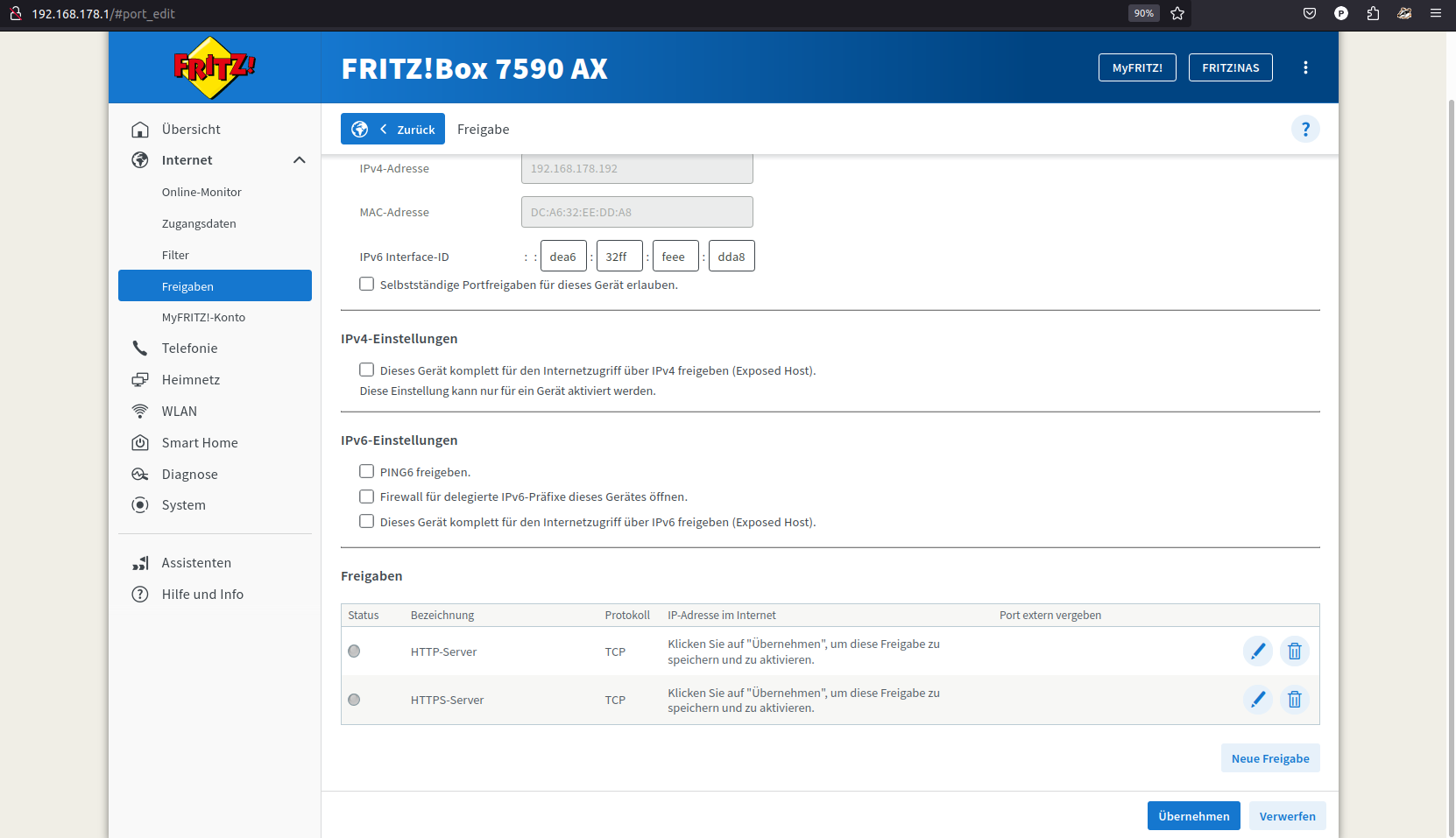Expand the WLAN sidebar section
This screenshot has height=838, width=1456.
pos(180,412)
